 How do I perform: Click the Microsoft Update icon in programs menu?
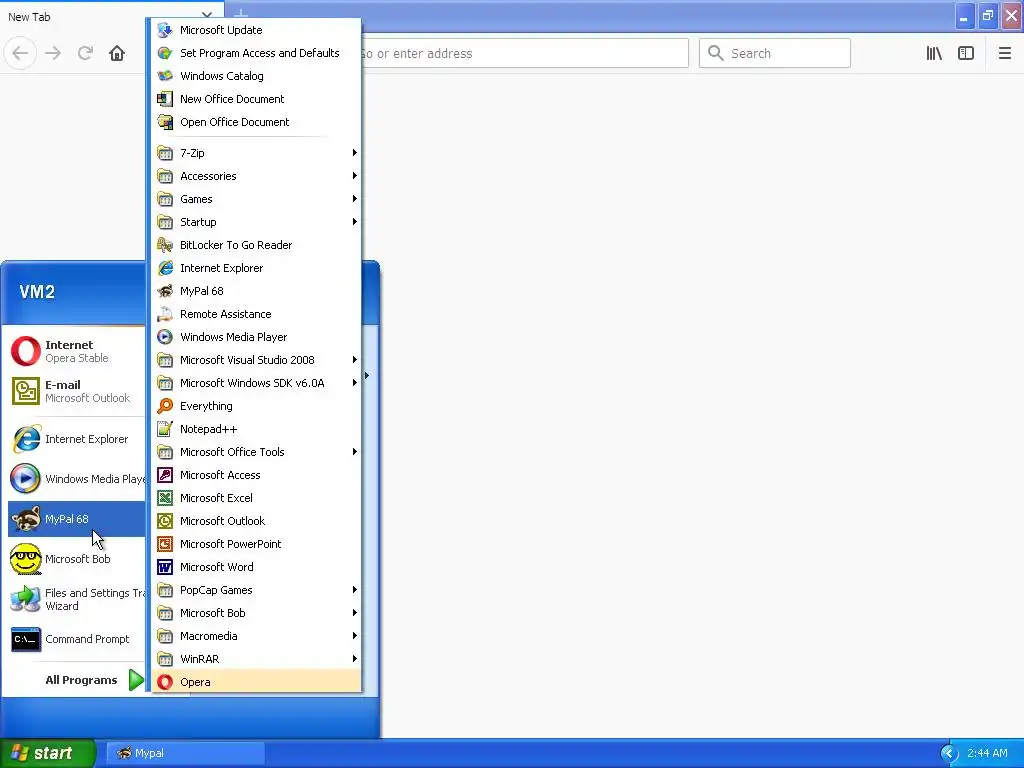(x=165, y=30)
